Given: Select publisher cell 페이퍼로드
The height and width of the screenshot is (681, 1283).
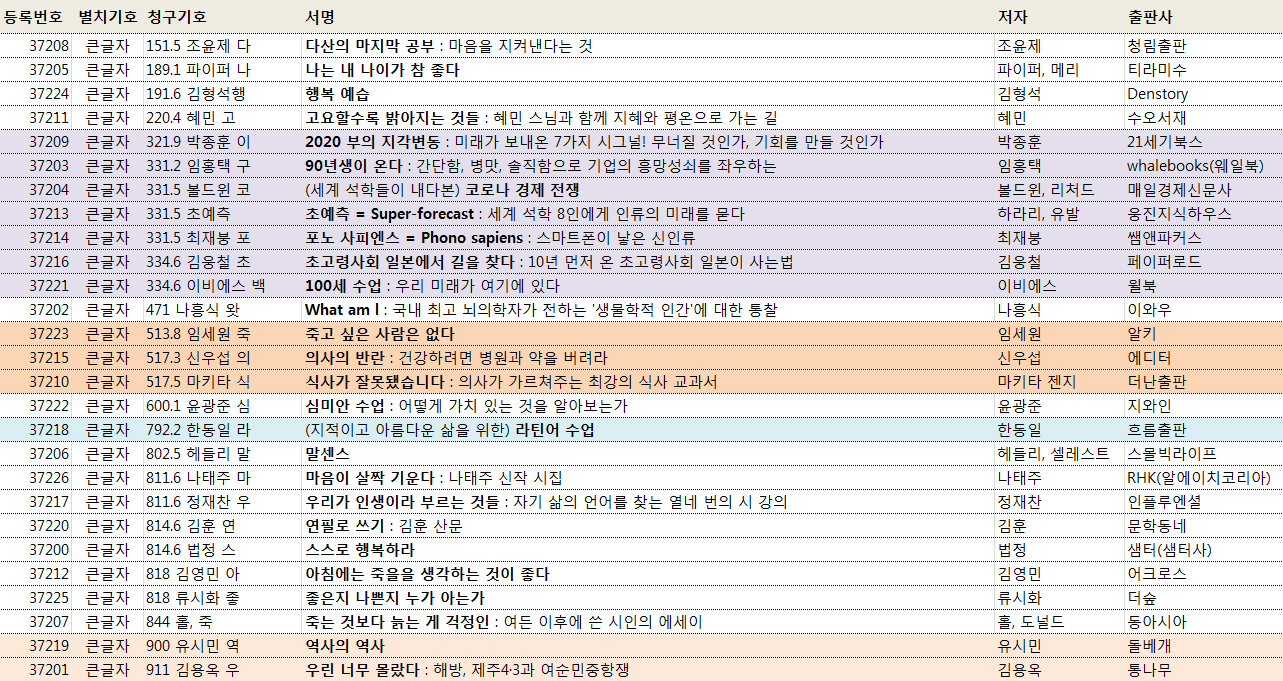Looking at the screenshot, I should 1164,262.
